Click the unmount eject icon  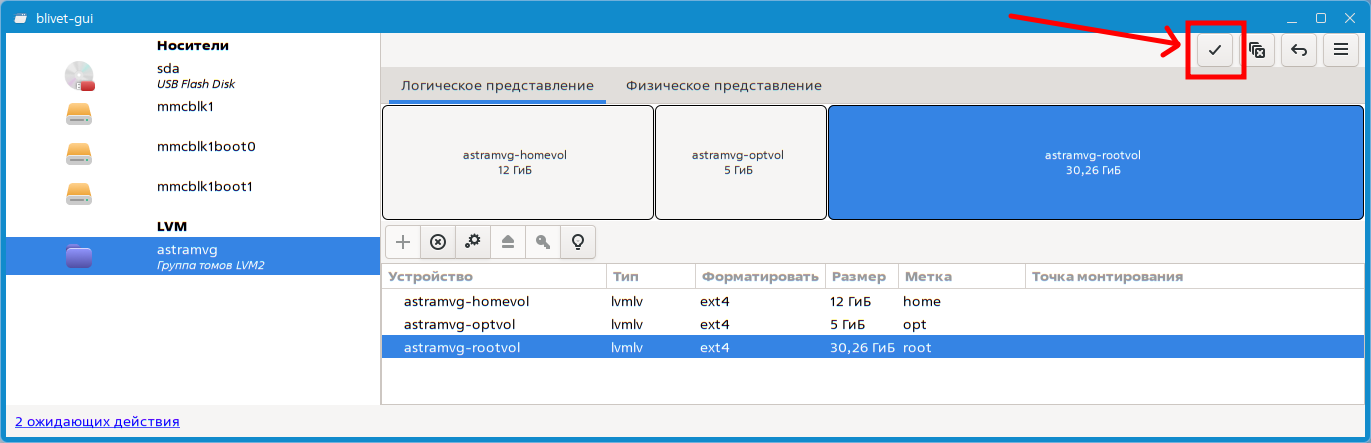[x=508, y=241]
